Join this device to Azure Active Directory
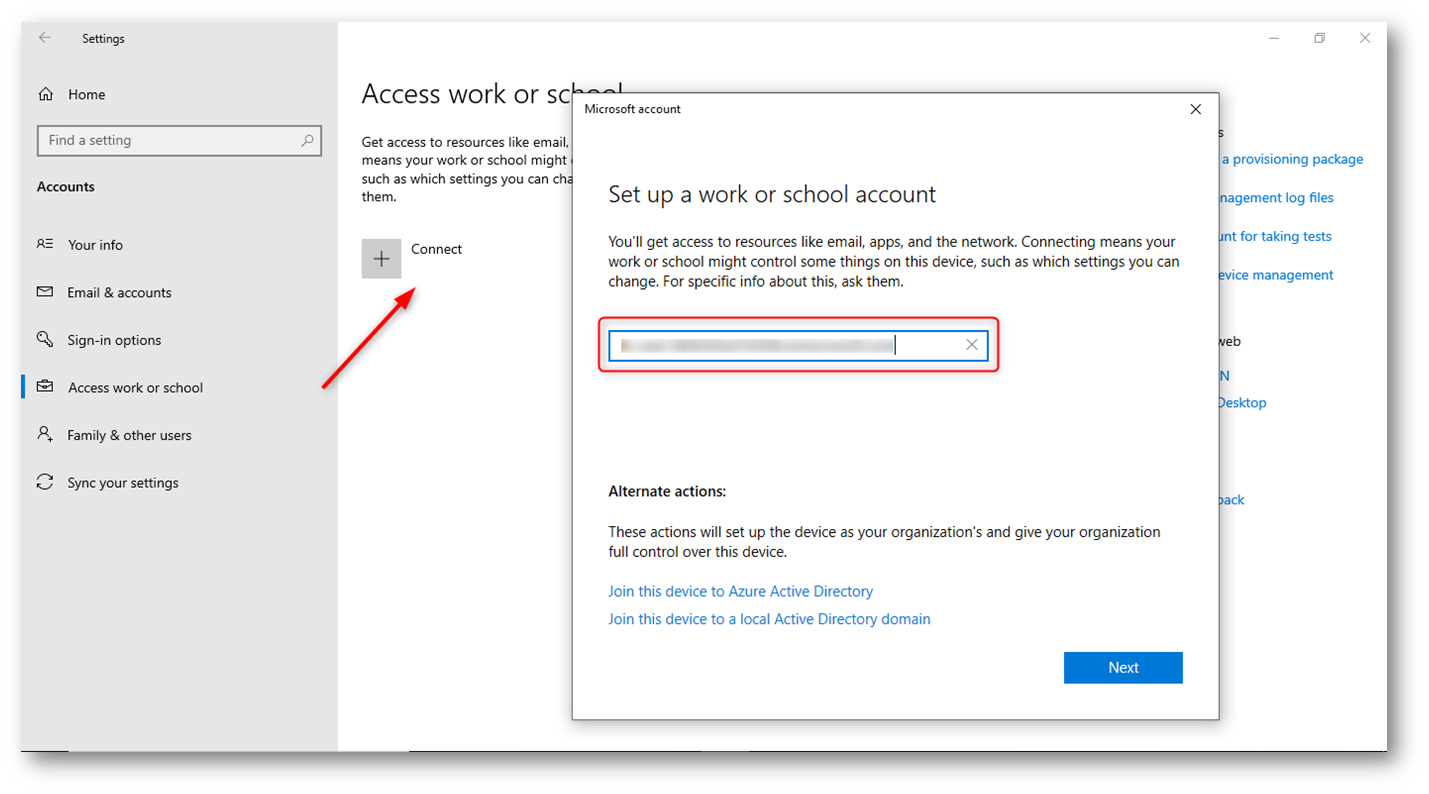Viewport: 1429px width, 794px height. pyautogui.click(x=741, y=591)
